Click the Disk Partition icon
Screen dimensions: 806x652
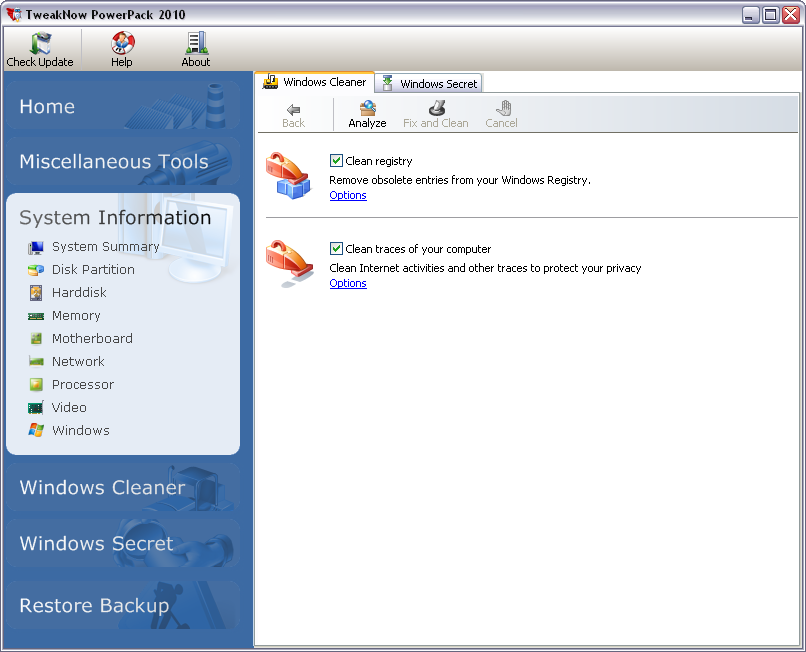pyautogui.click(x=36, y=270)
